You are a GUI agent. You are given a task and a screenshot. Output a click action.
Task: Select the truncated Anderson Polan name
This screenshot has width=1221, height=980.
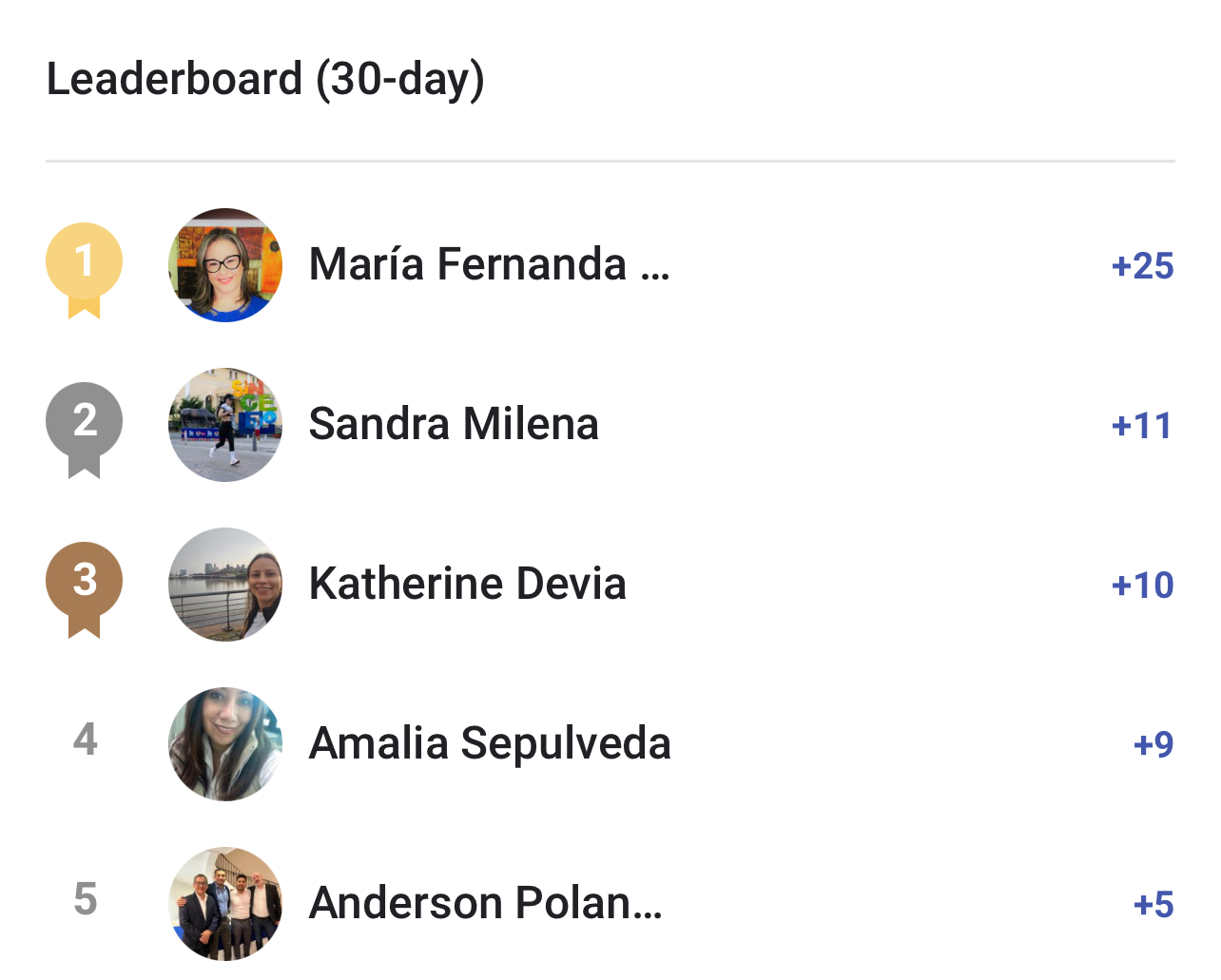[486, 903]
